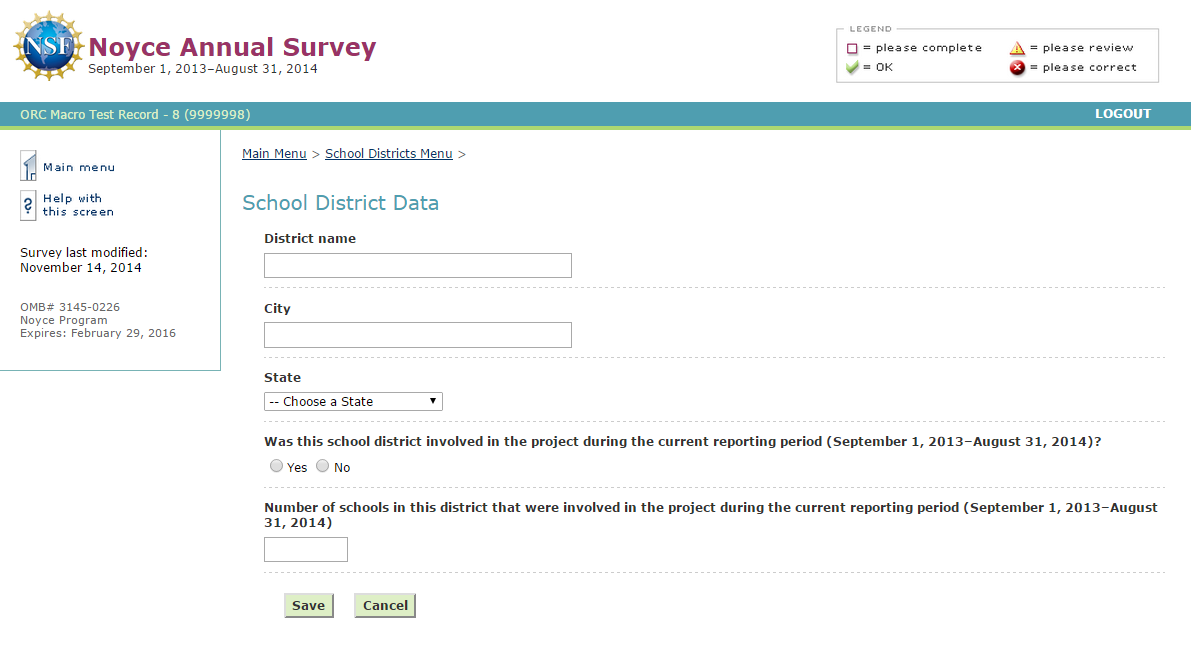
Task: Click the 'please complete' square legend icon
Action: pyautogui.click(x=852, y=48)
